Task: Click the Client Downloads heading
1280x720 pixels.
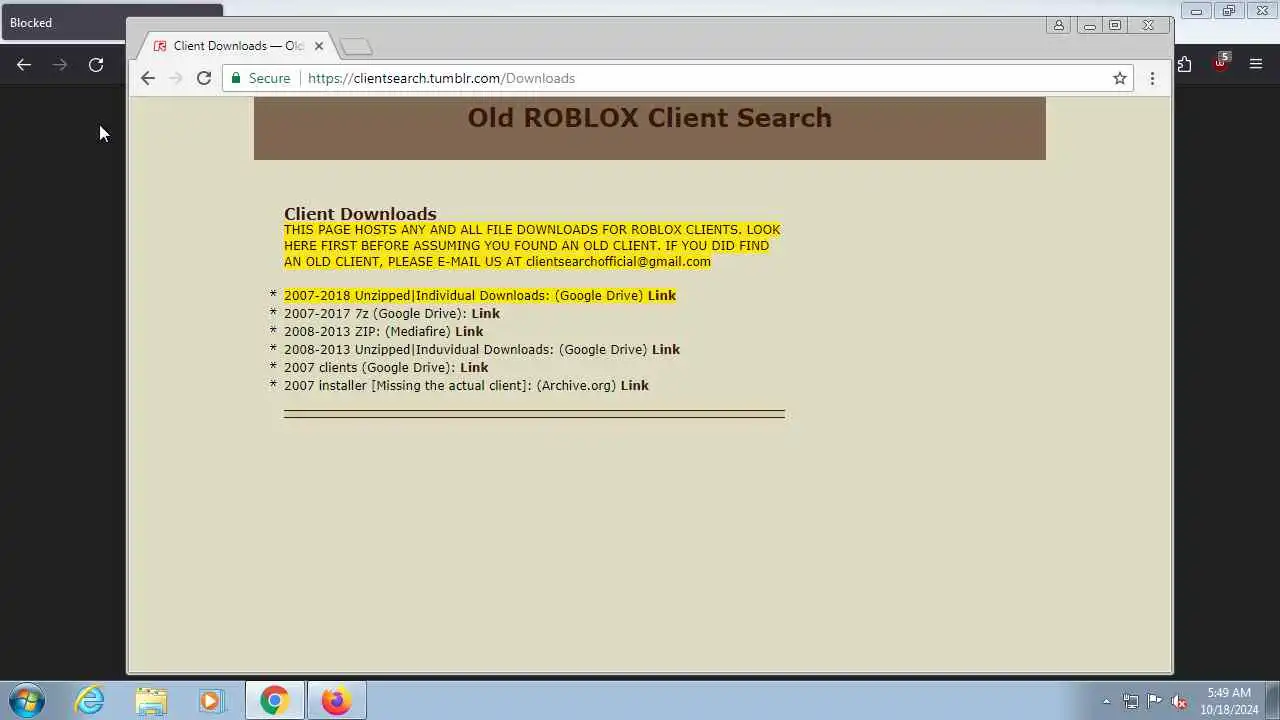Action: [x=360, y=213]
